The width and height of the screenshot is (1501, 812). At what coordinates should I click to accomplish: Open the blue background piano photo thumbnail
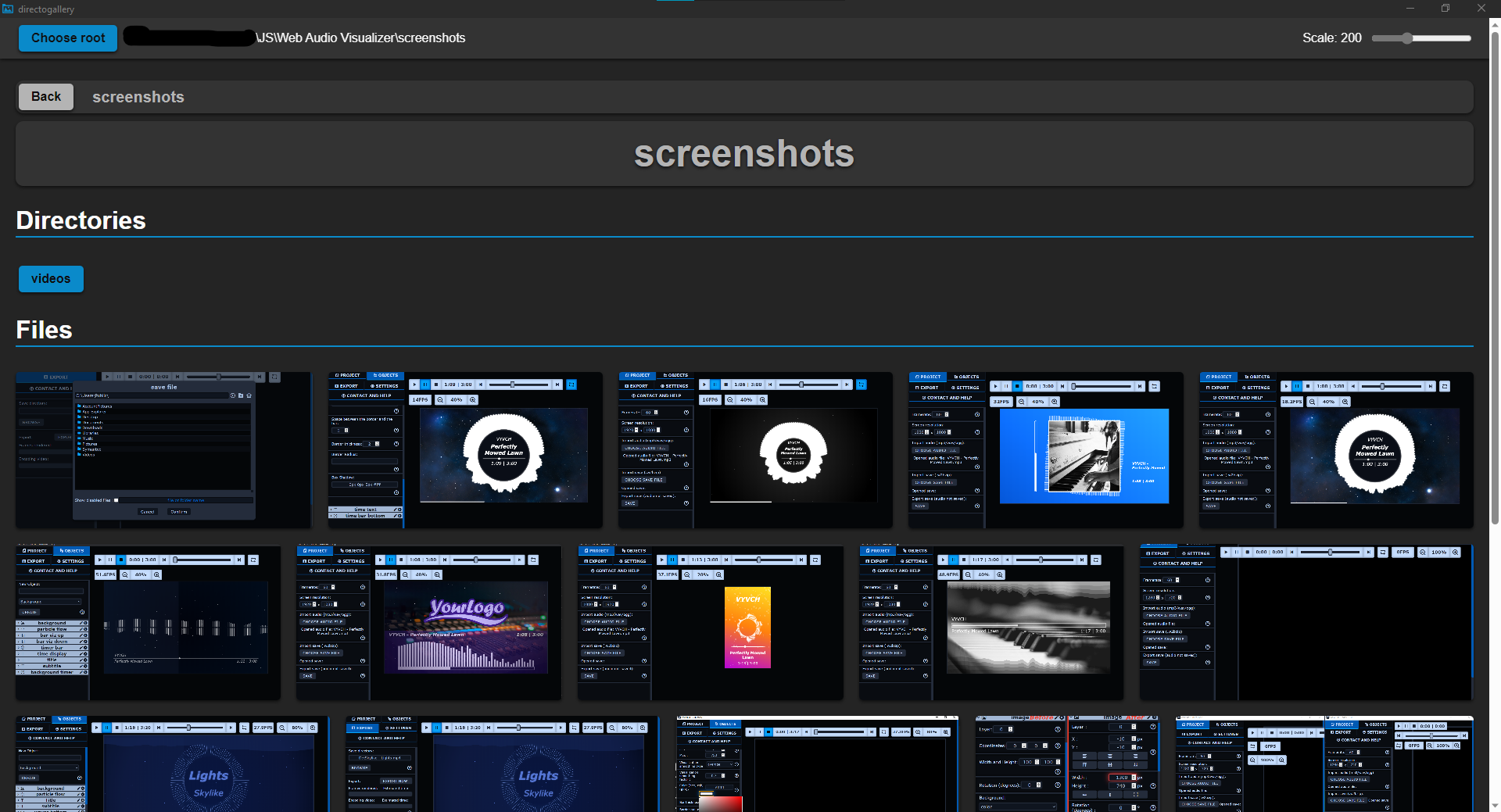[x=1046, y=449]
